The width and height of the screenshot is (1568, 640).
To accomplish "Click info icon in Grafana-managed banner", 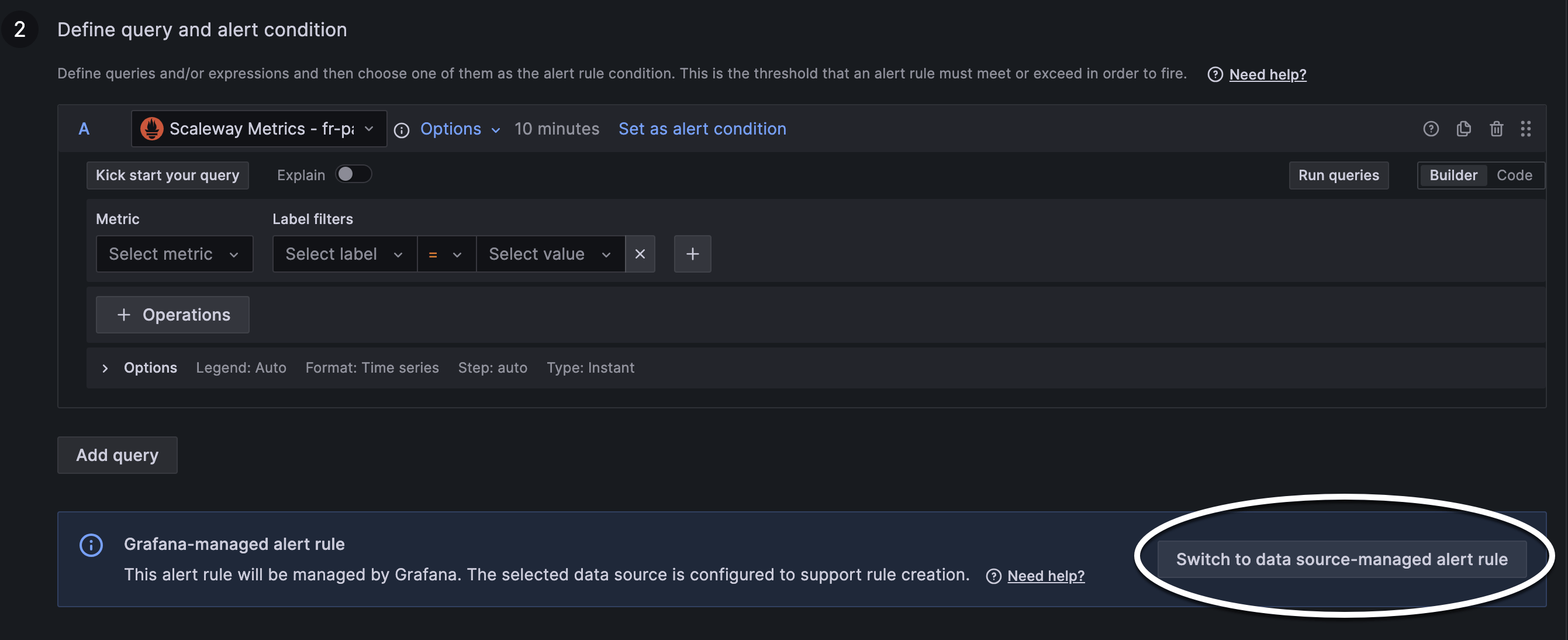I will [x=91, y=545].
